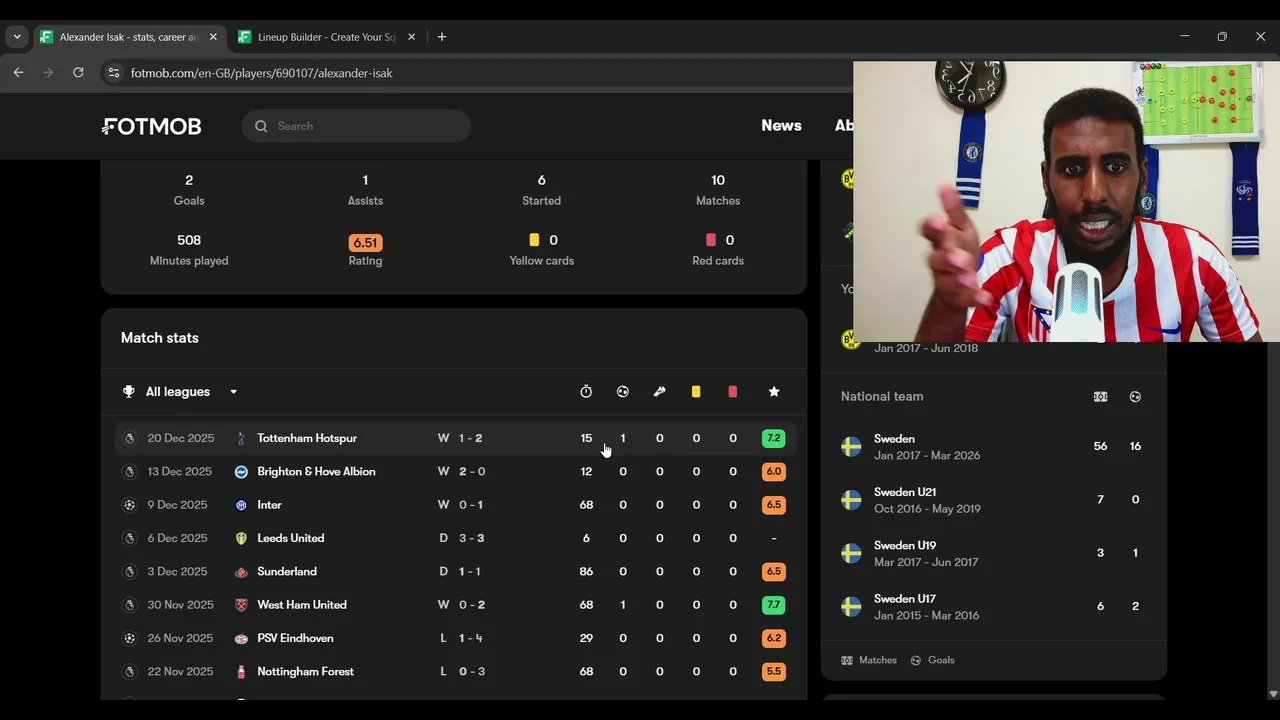Close the Alexander Isak tab

pyautogui.click(x=213, y=37)
